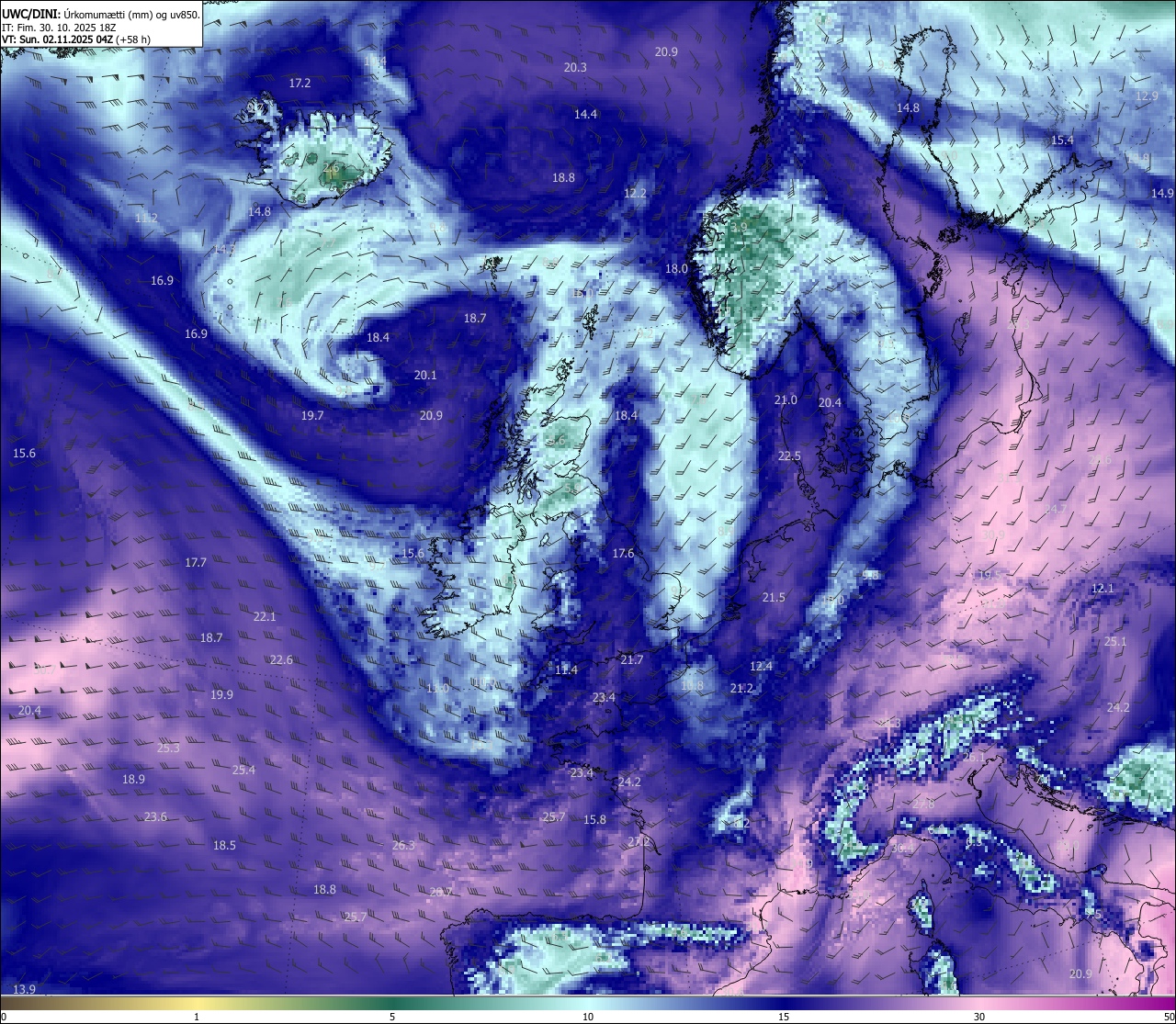The image size is (1176, 1024).
Task: Click the 20.3 value at the top of the map
Action: (x=575, y=67)
